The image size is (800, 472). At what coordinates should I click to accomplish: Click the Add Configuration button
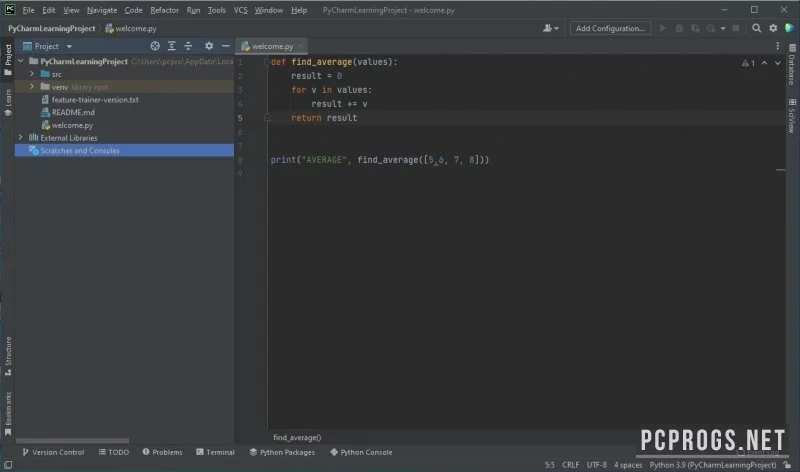click(610, 29)
